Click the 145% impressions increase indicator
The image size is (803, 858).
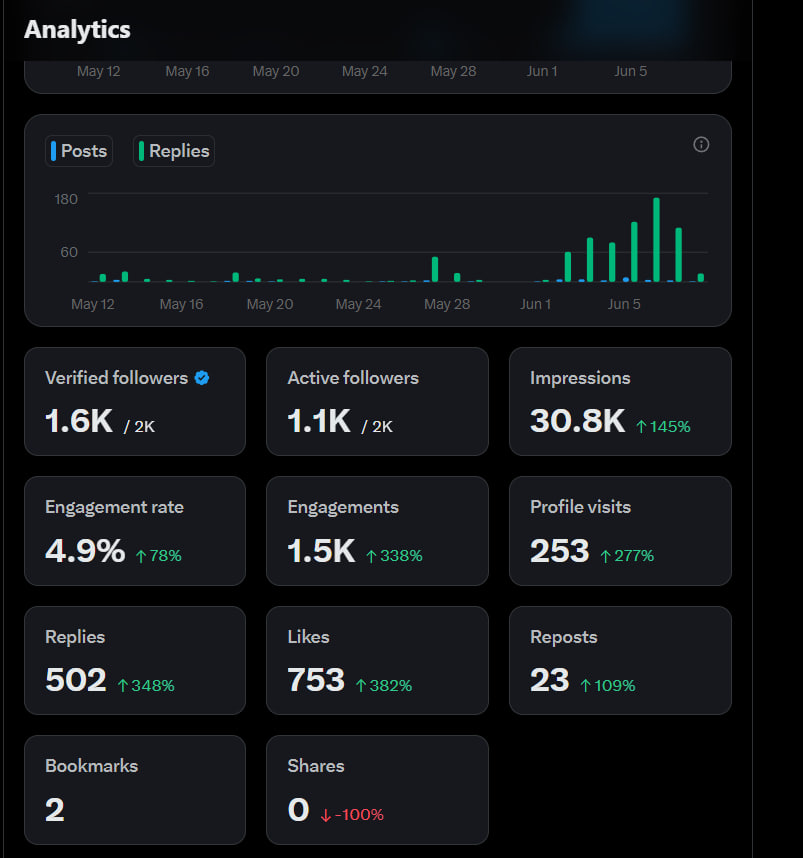(x=663, y=426)
